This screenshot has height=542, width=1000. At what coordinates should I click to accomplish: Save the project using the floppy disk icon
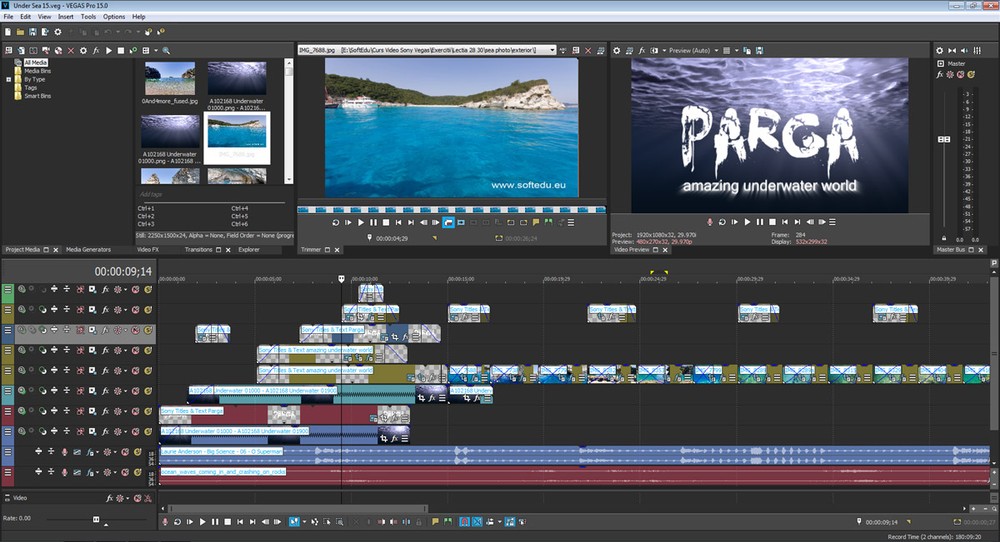33,31
